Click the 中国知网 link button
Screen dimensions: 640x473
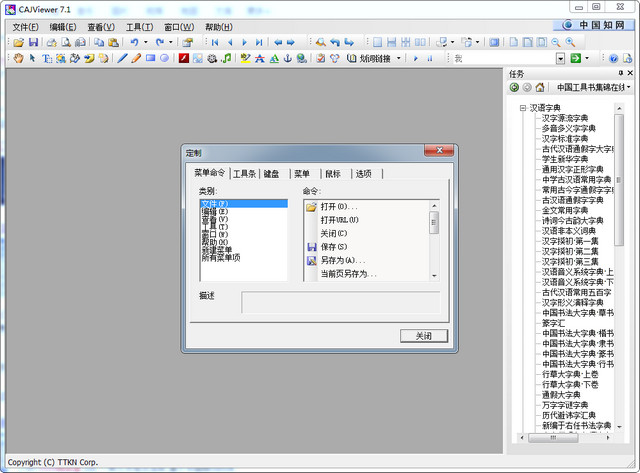[594, 25]
